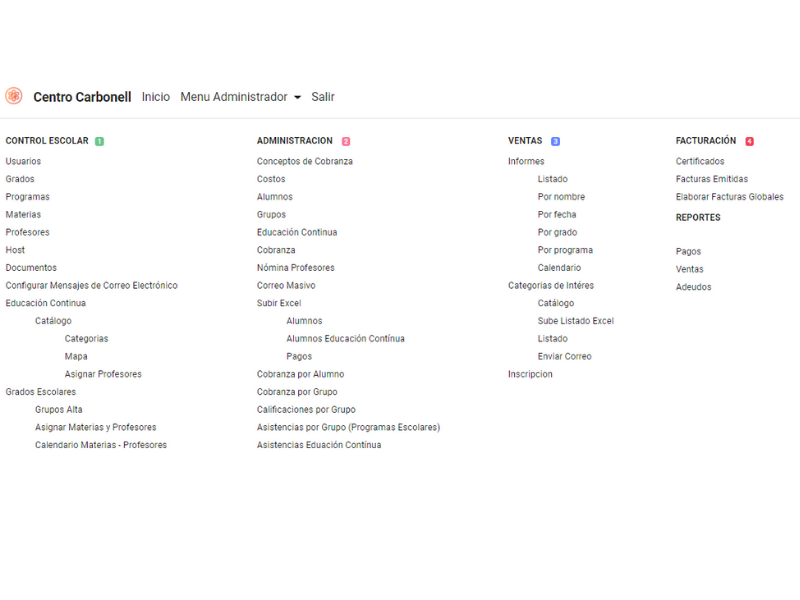This screenshot has width=800, height=600.
Task: Select Informes Por fecha
Action: point(557,214)
